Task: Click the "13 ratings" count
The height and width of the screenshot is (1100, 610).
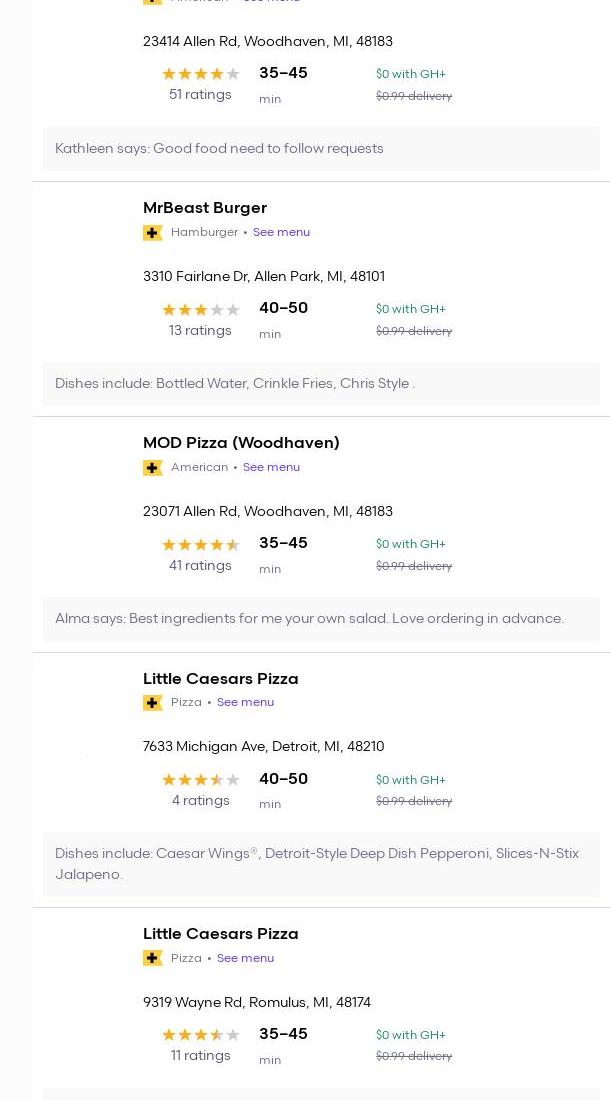Action: [200, 331]
